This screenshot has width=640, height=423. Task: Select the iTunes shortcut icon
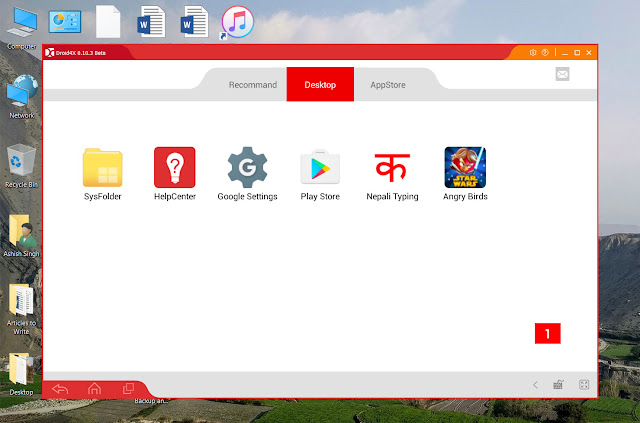pos(237,22)
